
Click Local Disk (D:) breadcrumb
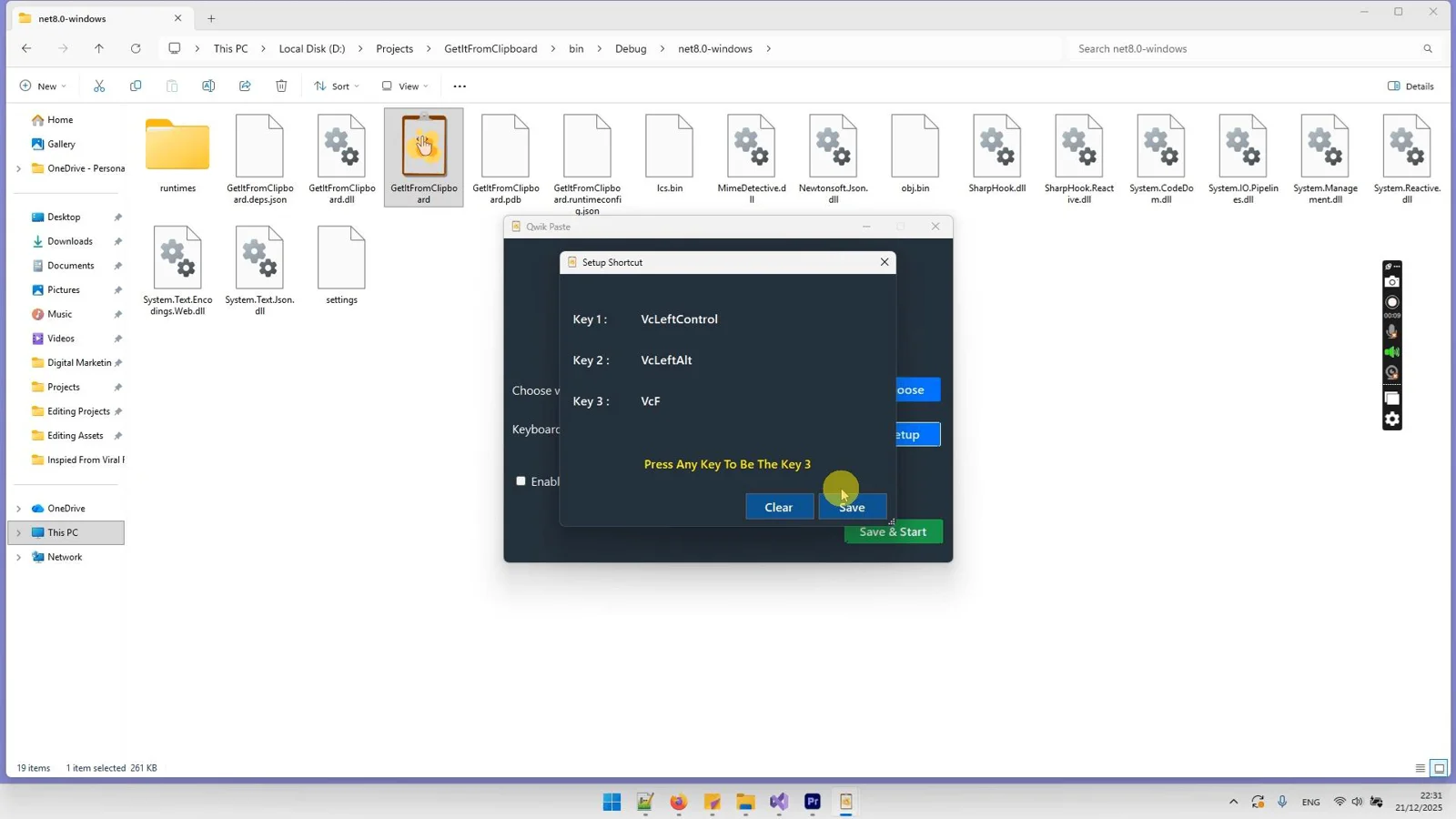312,48
